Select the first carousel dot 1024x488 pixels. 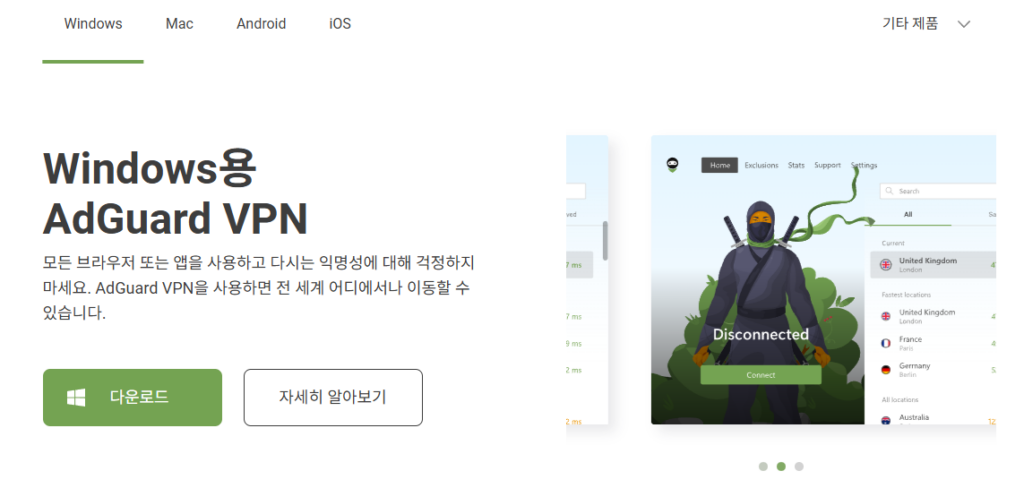click(763, 466)
